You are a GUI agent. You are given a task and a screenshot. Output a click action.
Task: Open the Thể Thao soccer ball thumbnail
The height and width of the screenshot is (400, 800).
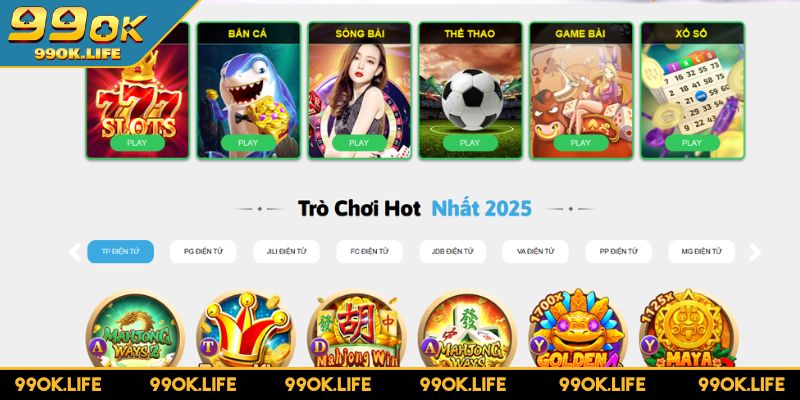point(470,91)
